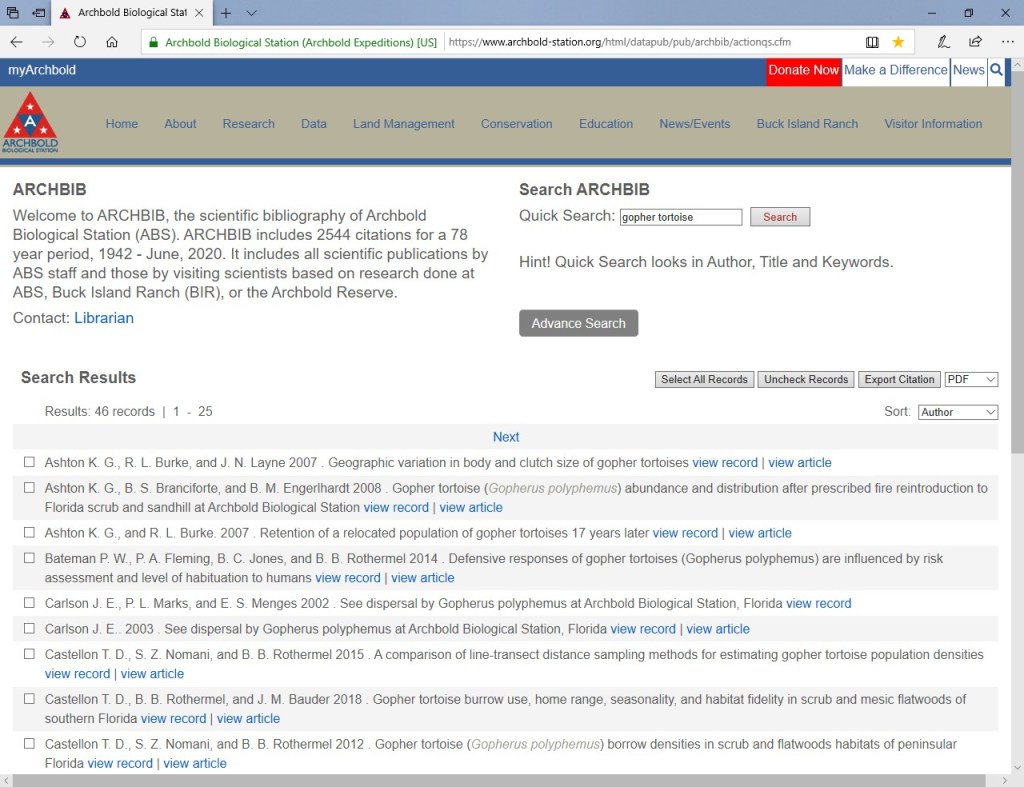Open the add notes pen icon
Image resolution: width=1024 pixels, height=787 pixels.
943,42
